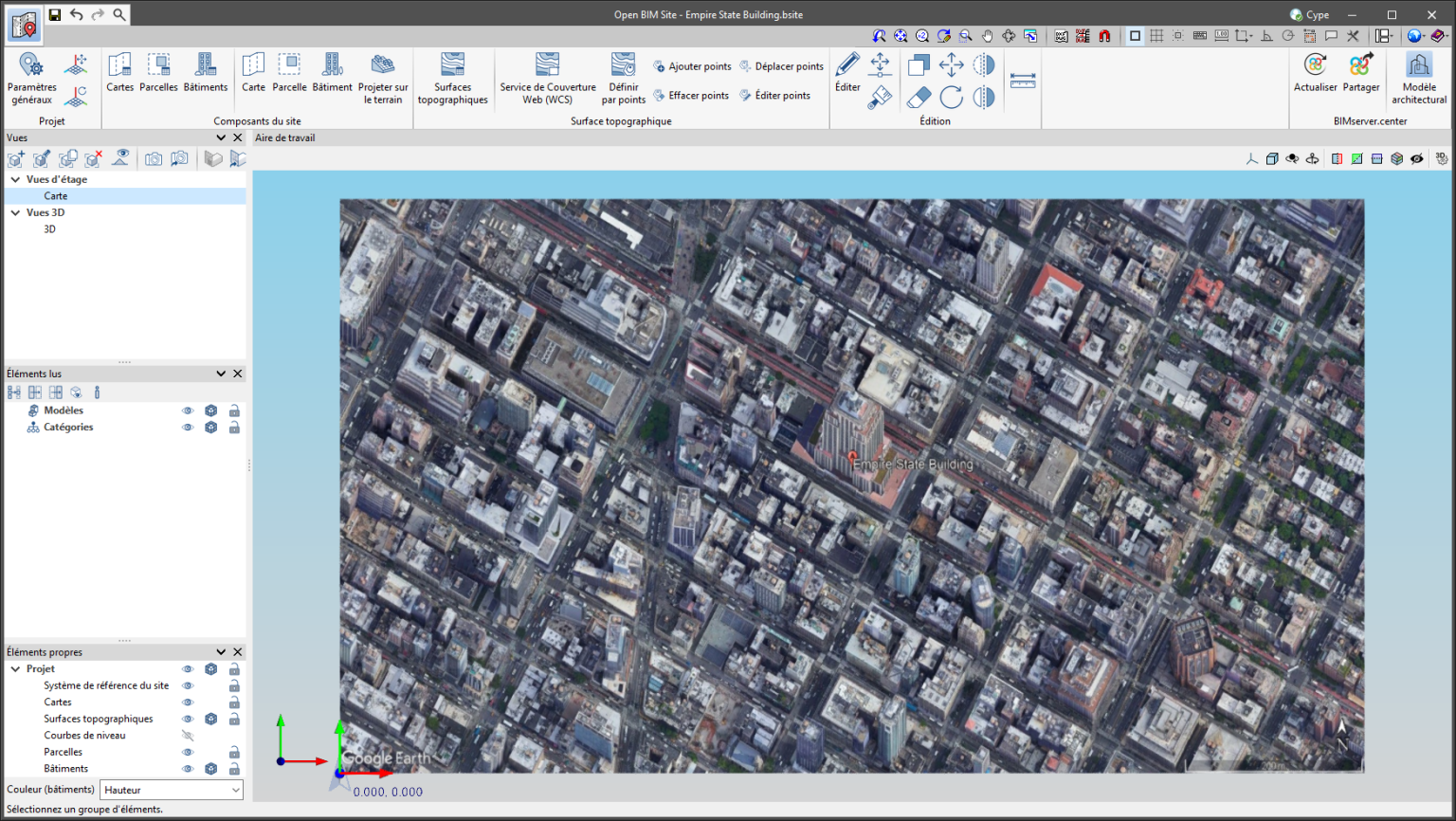This screenshot has width=1456, height=821.
Task: Close the Éléments lus panel
Action: point(238,374)
